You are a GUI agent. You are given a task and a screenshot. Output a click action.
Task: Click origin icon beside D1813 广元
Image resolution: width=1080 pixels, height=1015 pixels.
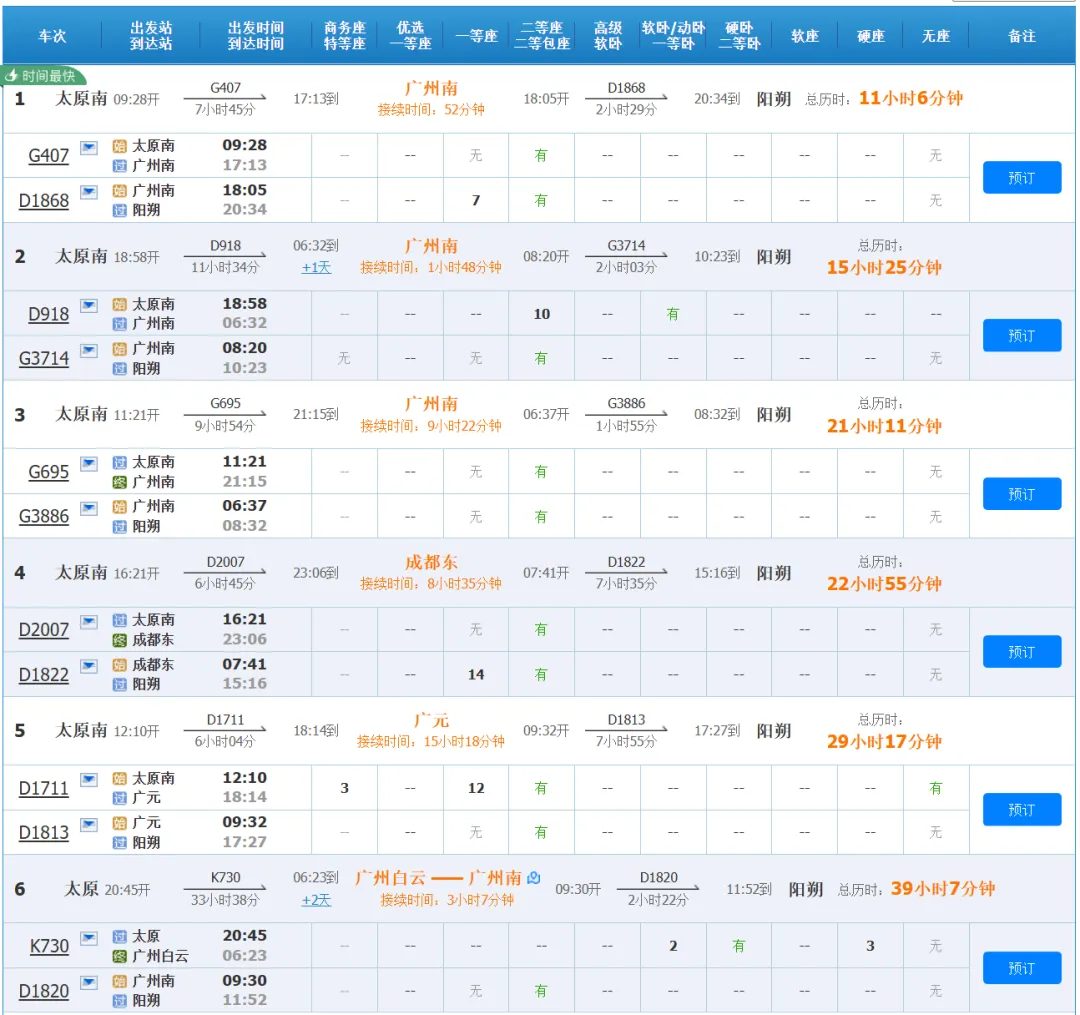coord(119,823)
